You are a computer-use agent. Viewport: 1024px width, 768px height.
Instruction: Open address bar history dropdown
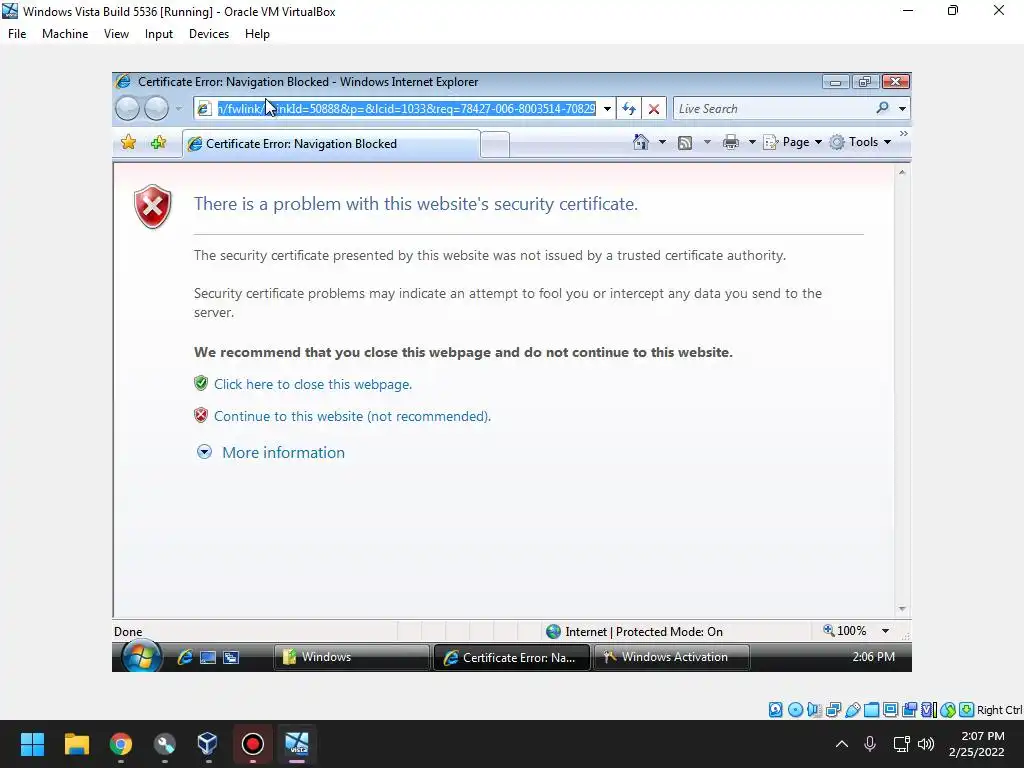pos(607,108)
